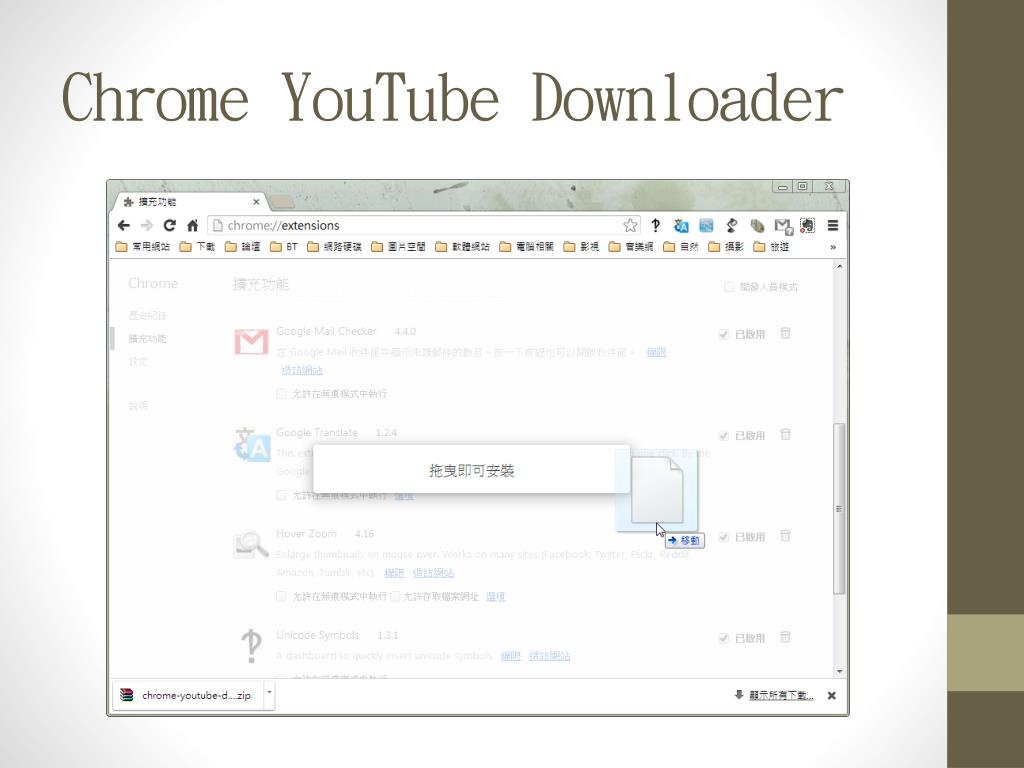Open the home page via house icon

tap(193, 225)
